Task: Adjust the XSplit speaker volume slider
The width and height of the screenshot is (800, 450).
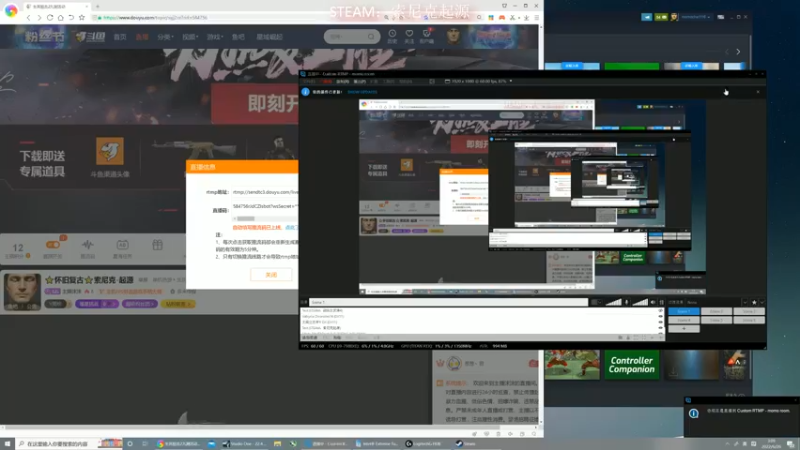Action: coord(640,302)
